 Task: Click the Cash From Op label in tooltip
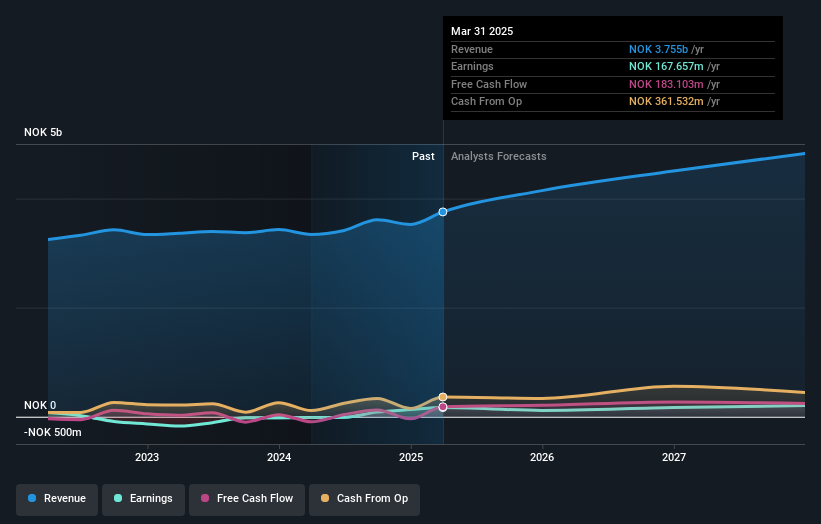click(486, 102)
